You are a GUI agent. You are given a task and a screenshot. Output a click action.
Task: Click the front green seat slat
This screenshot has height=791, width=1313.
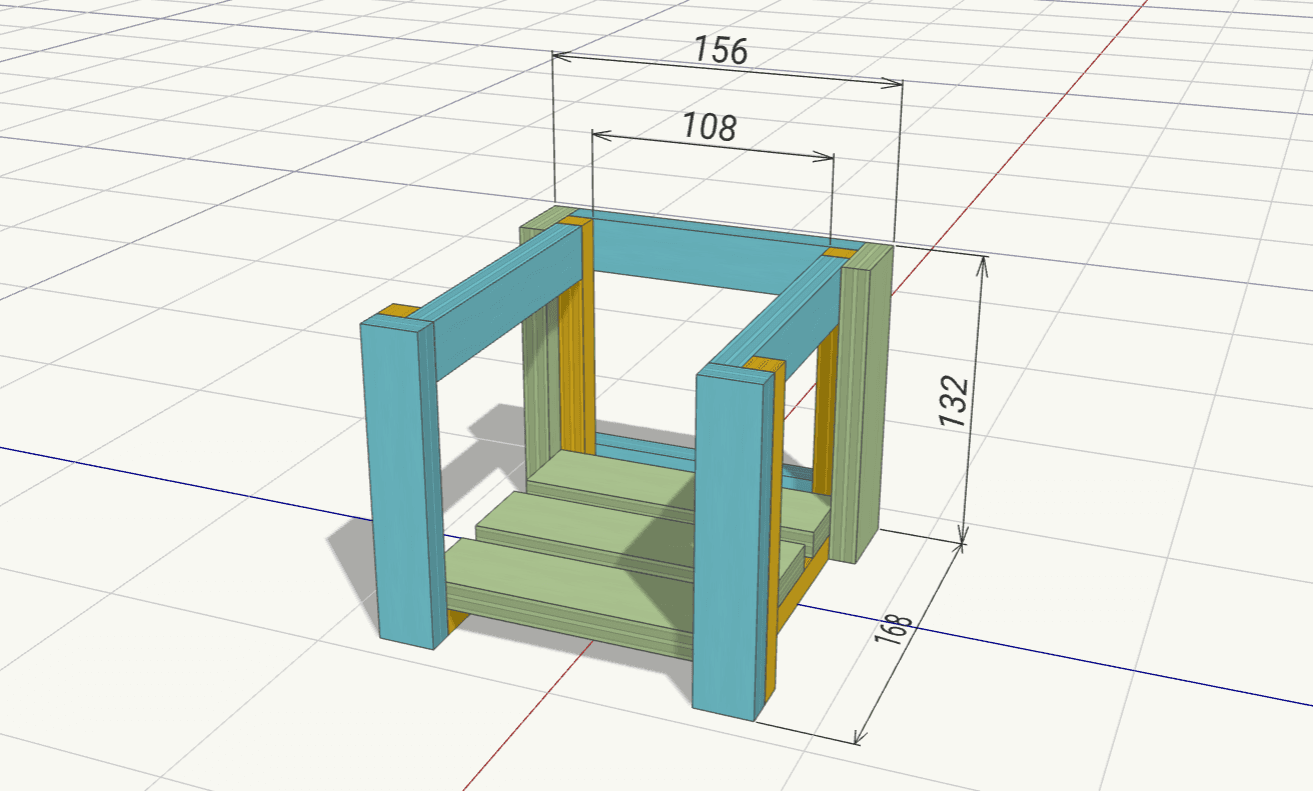pyautogui.click(x=560, y=600)
